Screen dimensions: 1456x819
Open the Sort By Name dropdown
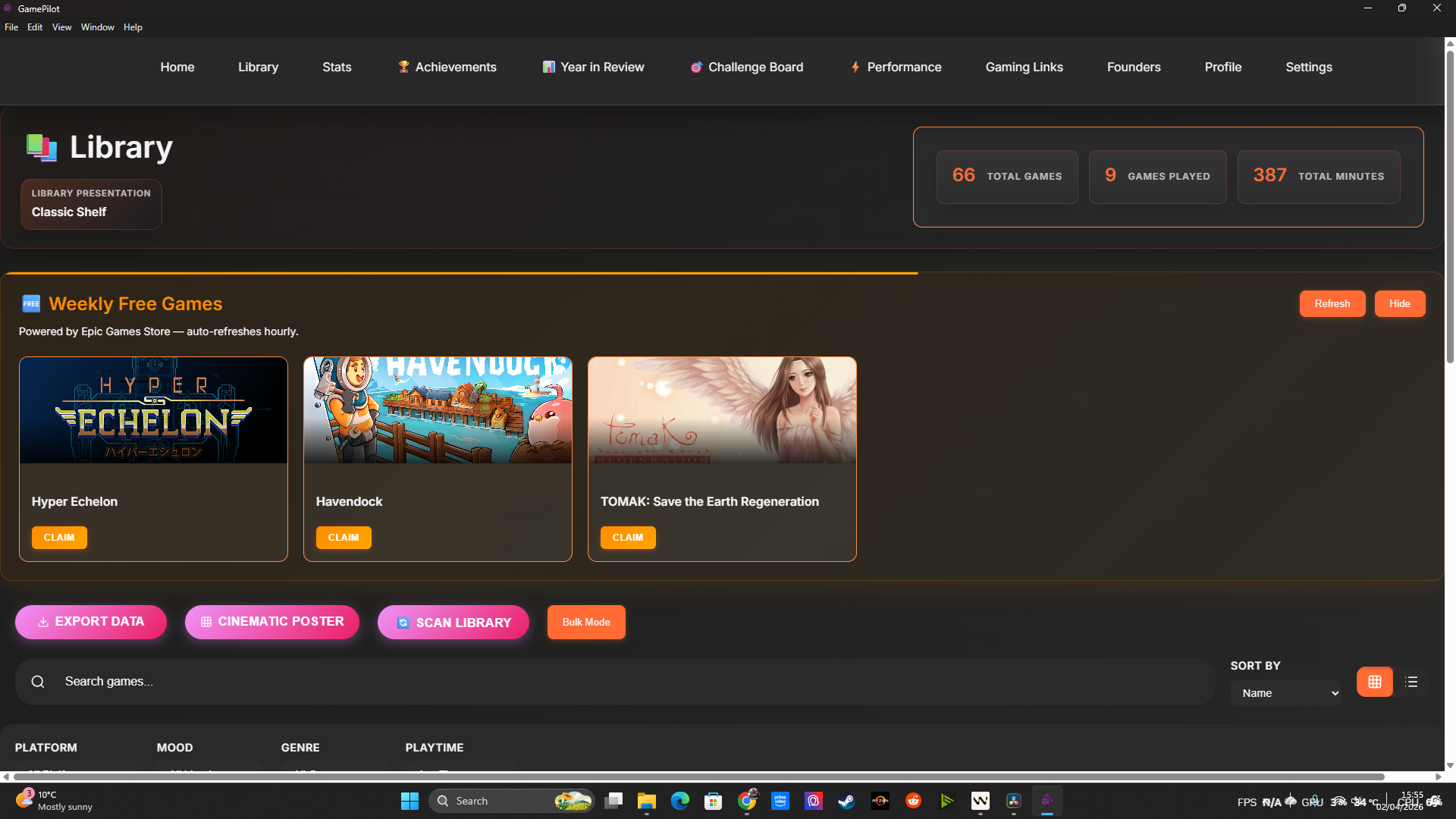[1286, 693]
